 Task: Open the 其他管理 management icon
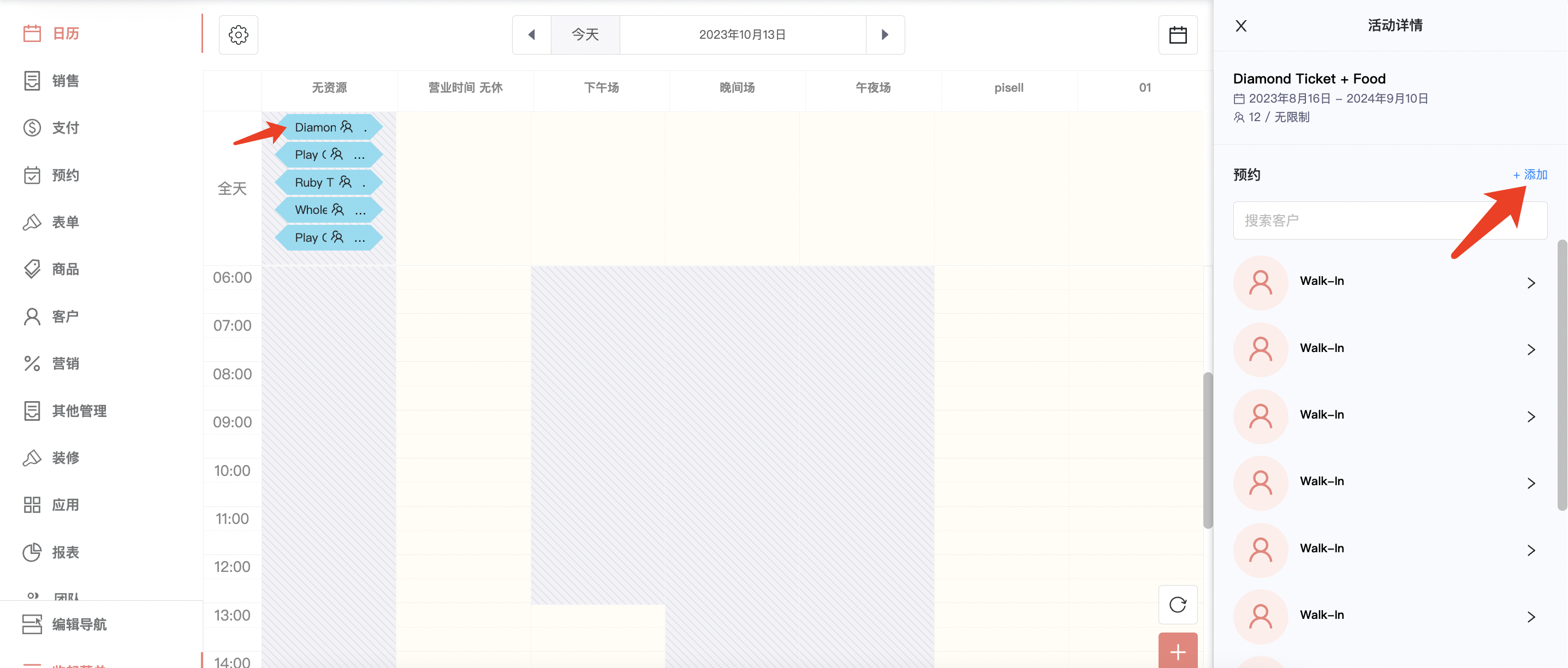[32, 410]
